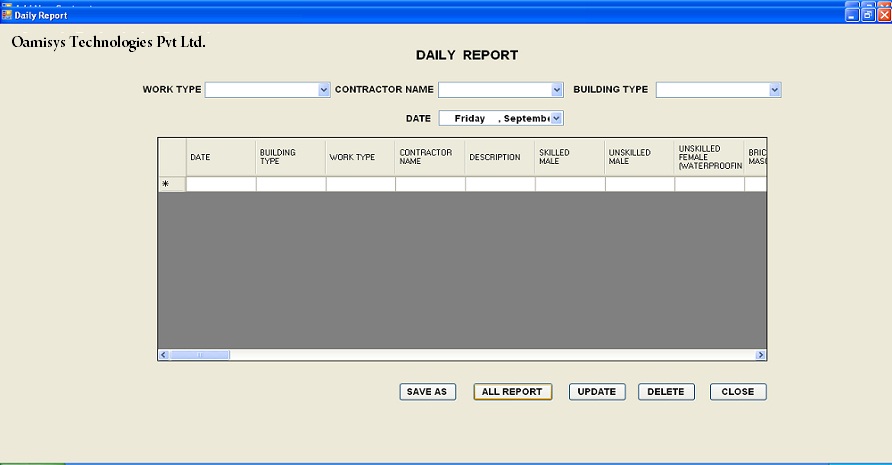Click the empty WORK TYPE cell in new row

click(x=360, y=184)
